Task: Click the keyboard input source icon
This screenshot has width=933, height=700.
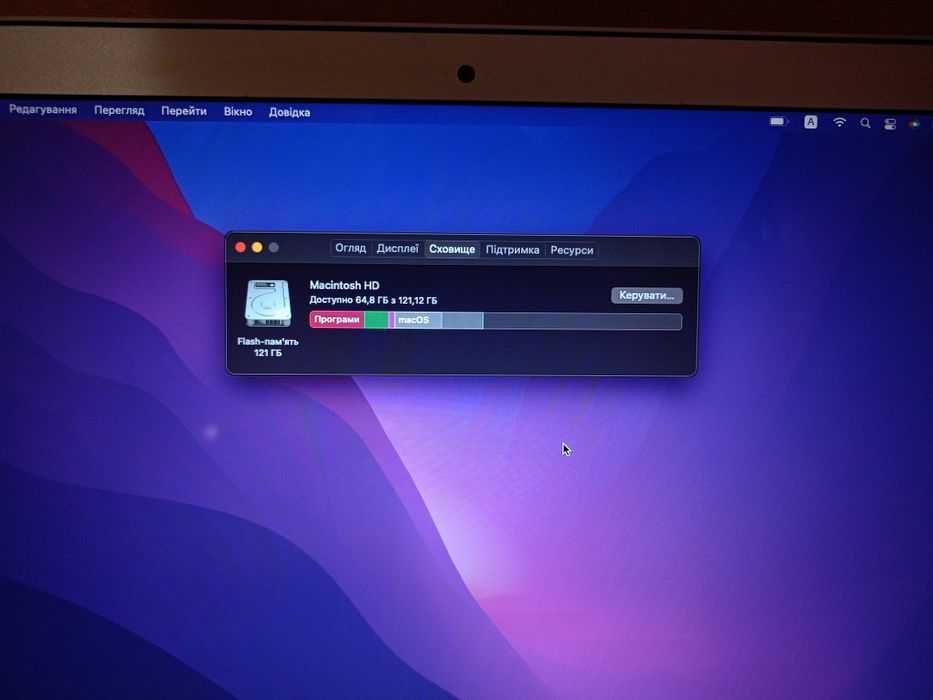Action: [810, 122]
